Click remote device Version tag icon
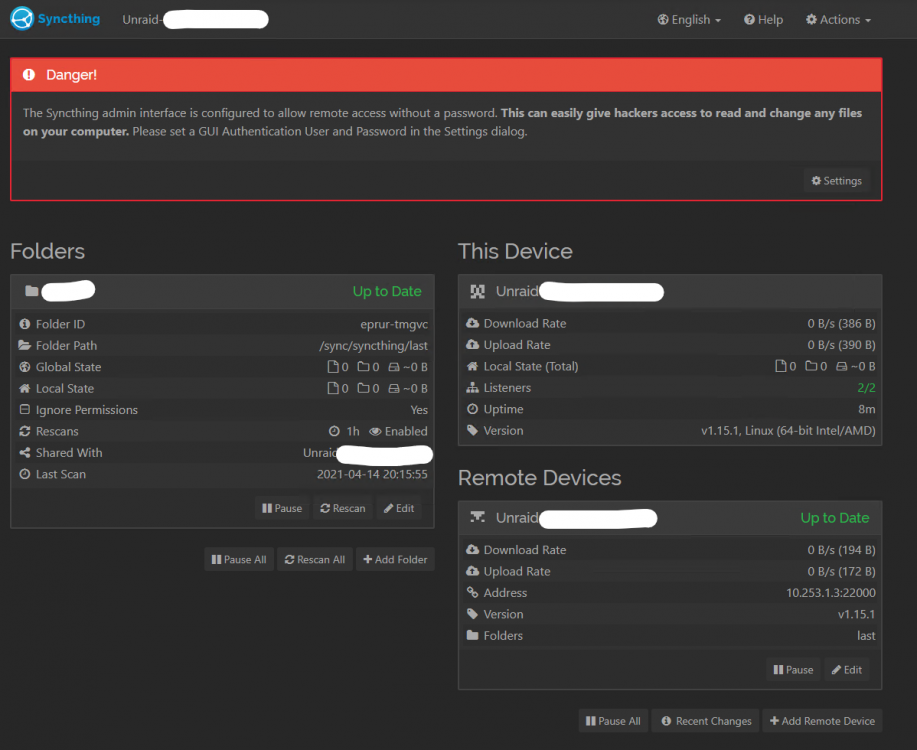 [473, 614]
